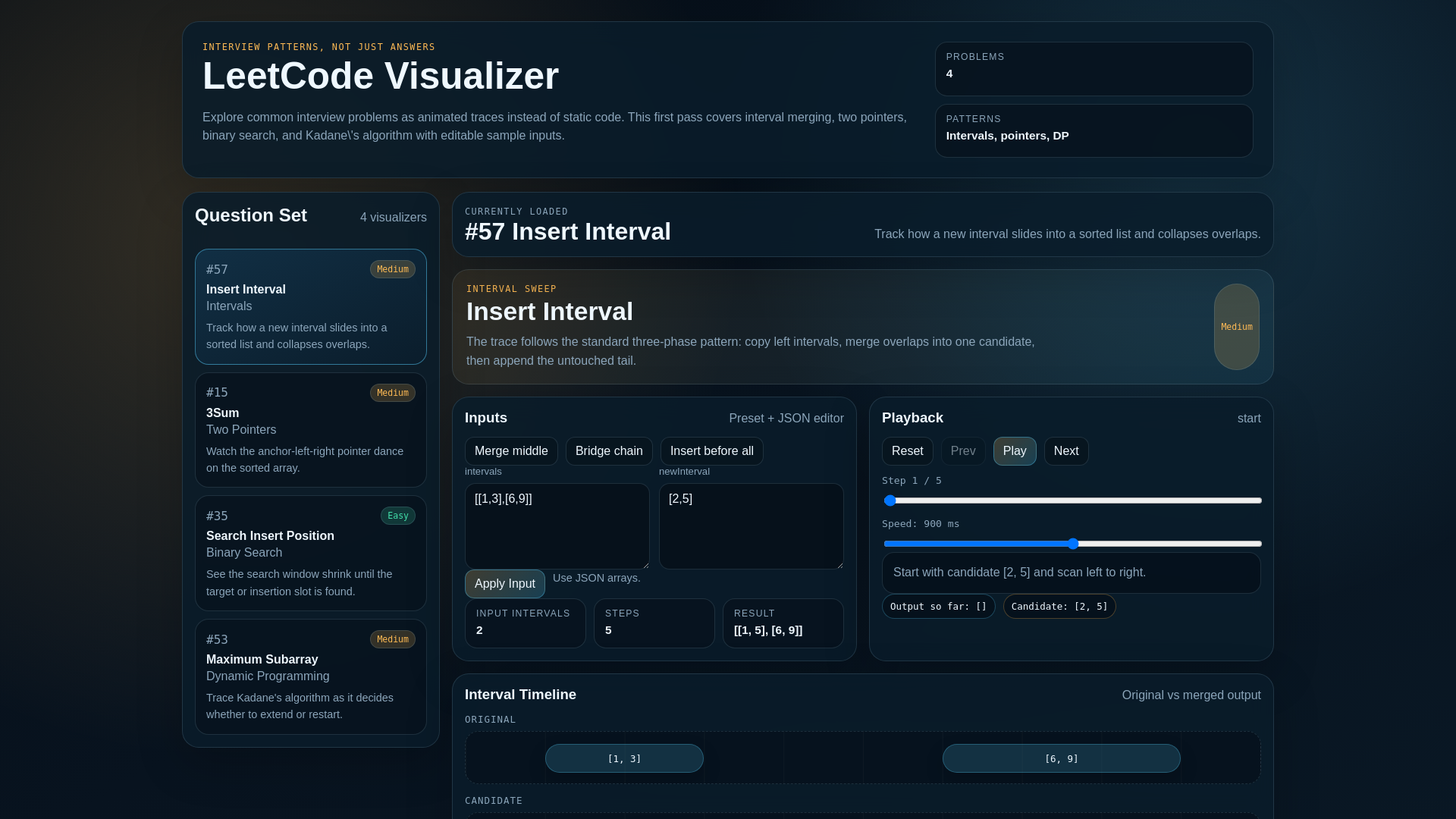Open the #15 3Sum problem card
The height and width of the screenshot is (819, 1456).
coord(311,430)
